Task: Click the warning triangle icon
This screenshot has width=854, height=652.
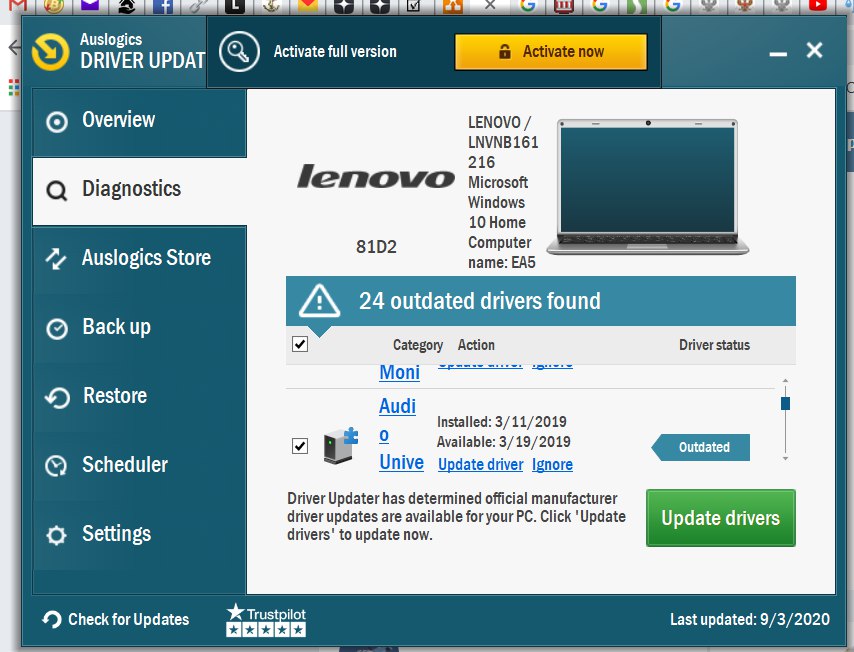Action: pyautogui.click(x=320, y=301)
